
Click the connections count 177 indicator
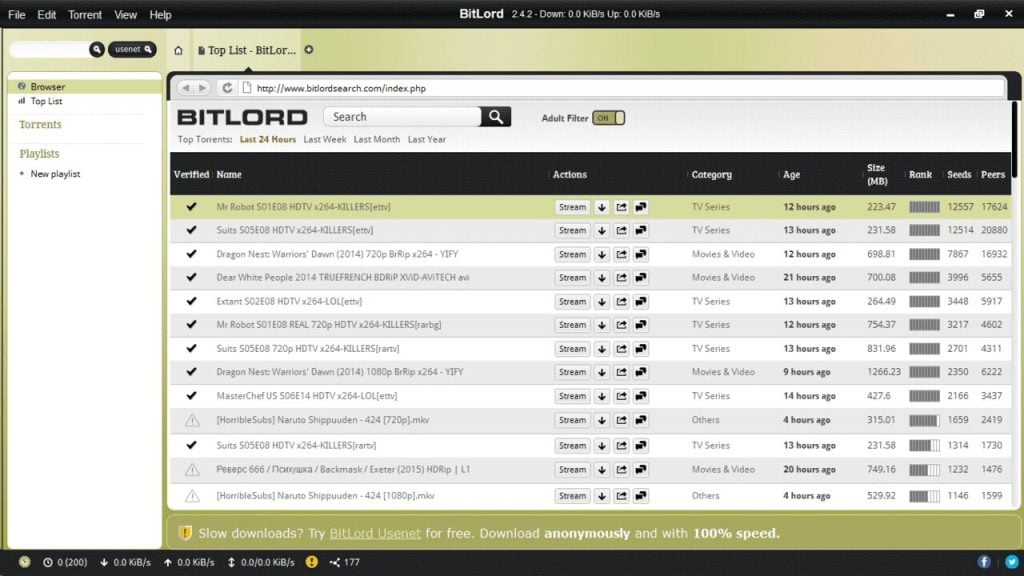[x=345, y=562]
